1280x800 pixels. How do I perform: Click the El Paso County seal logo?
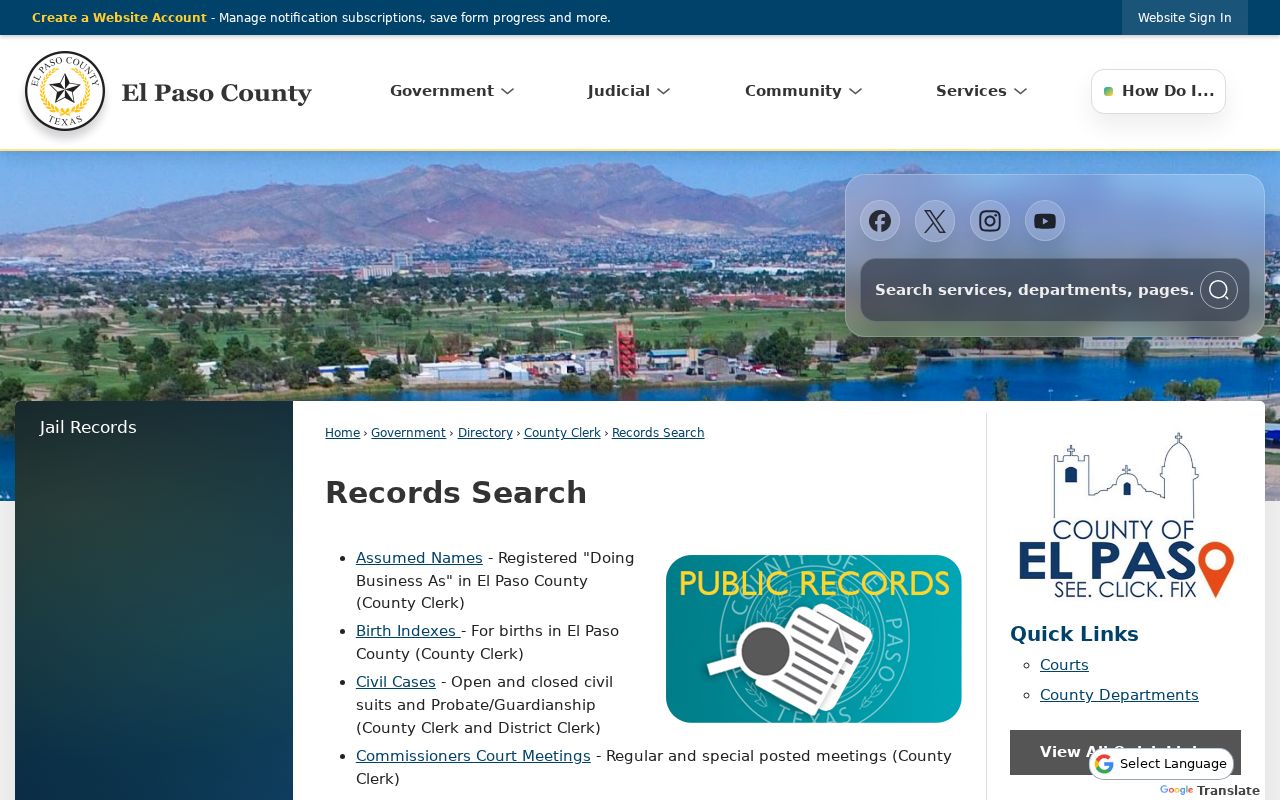click(x=65, y=91)
